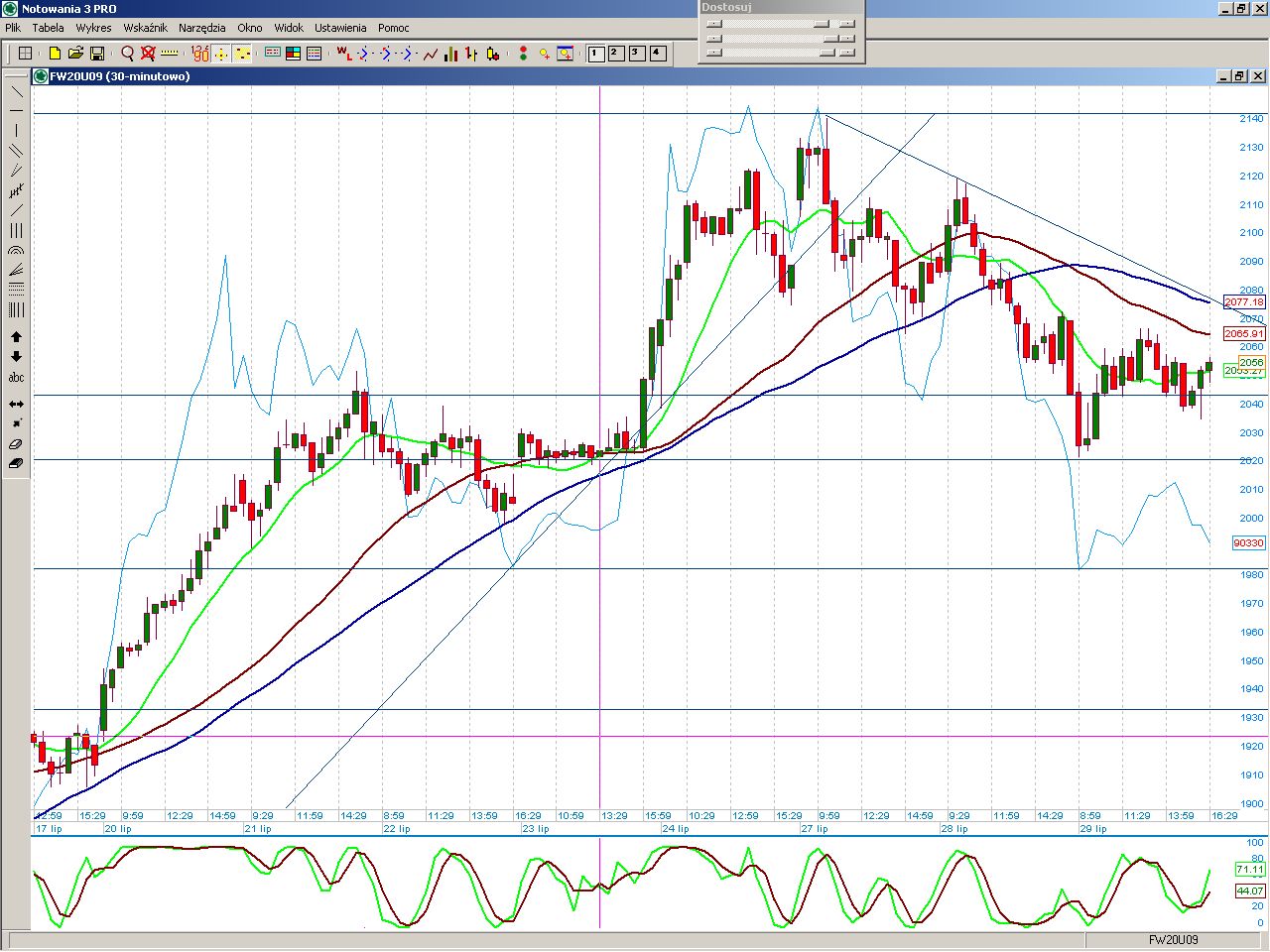Open the Narzędzia menu
The image size is (1270, 952).
201,28
